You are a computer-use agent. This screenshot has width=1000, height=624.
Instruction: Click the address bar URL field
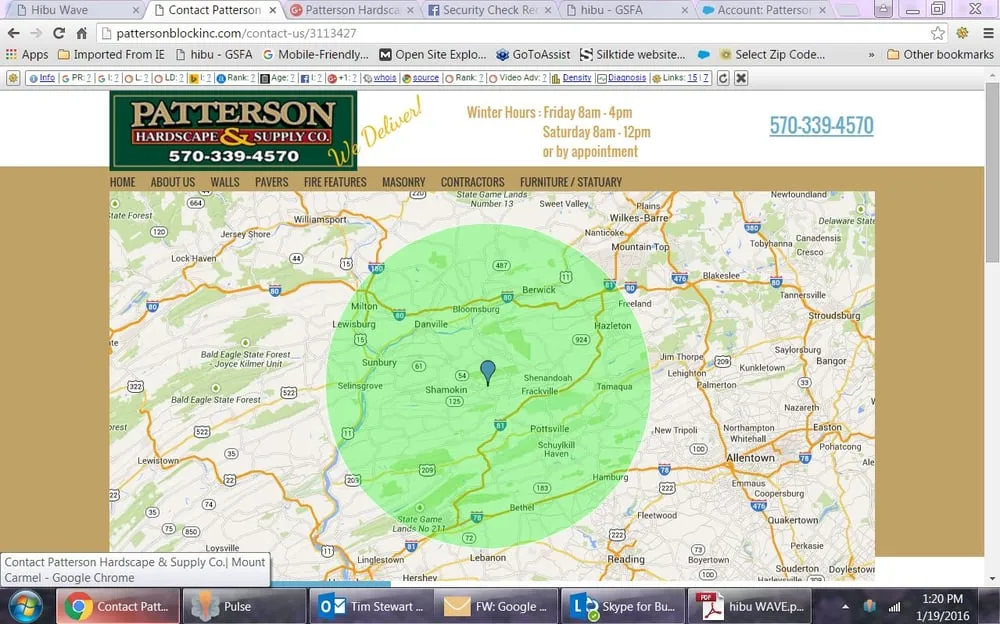click(x=500, y=33)
